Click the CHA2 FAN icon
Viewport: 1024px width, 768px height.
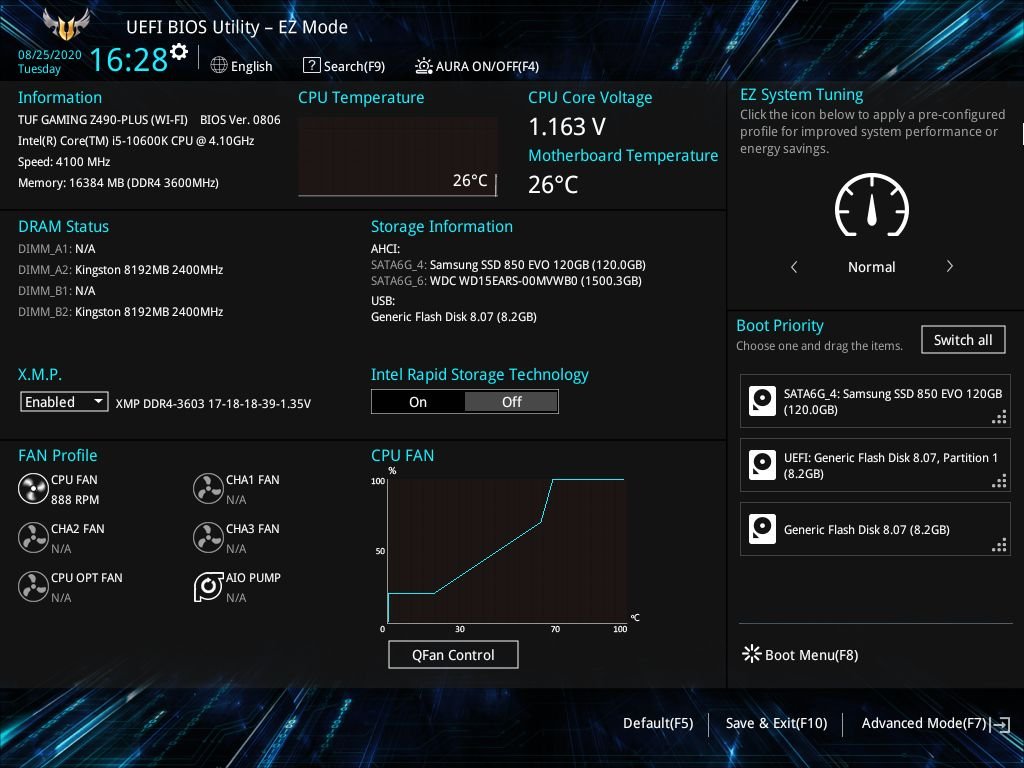pos(33,537)
